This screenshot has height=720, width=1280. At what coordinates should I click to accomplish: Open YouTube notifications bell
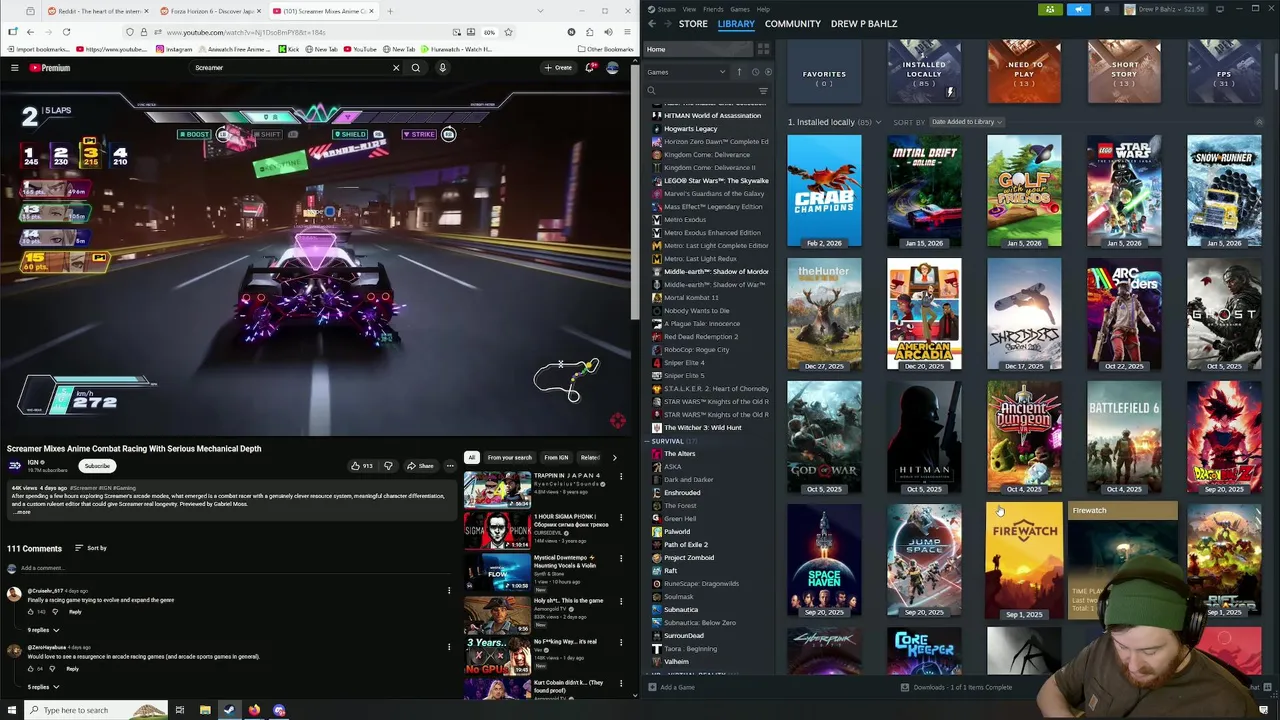click(x=590, y=68)
